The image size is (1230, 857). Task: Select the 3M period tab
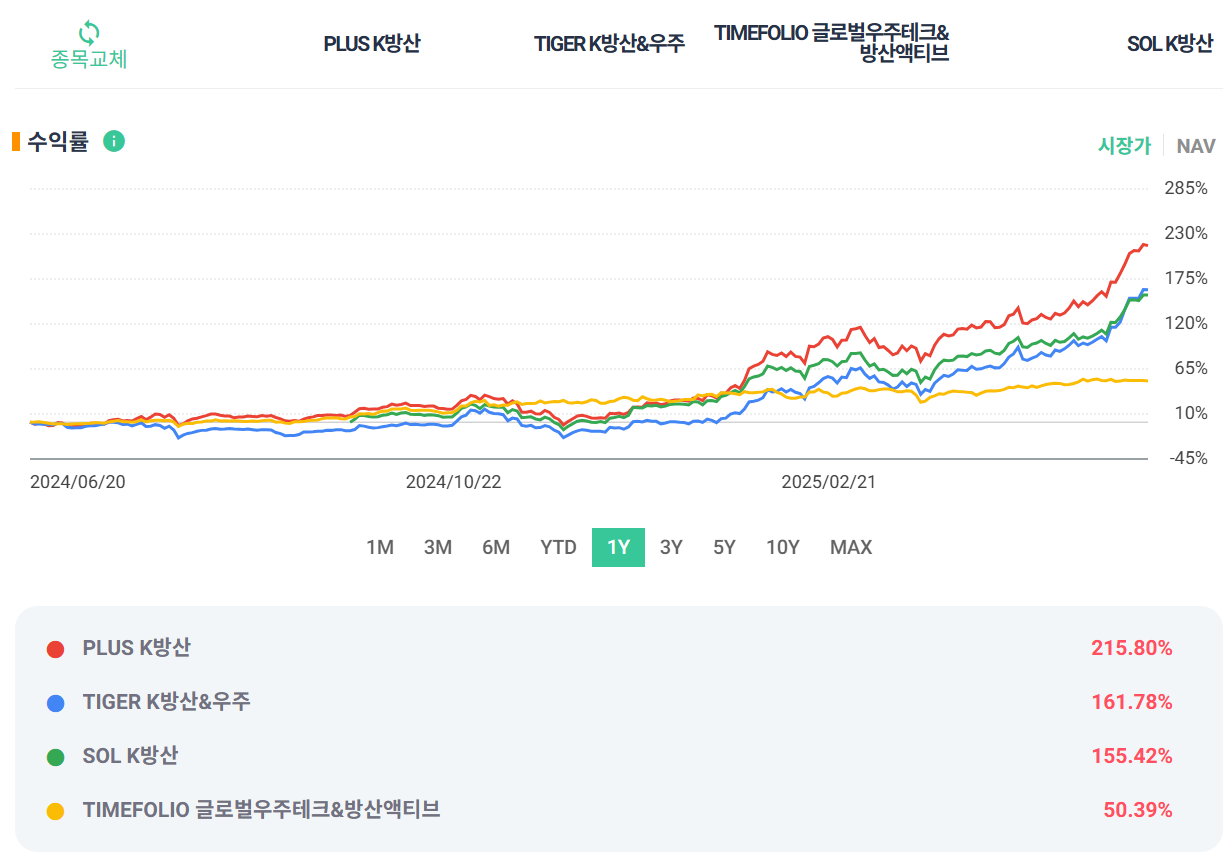[x=438, y=547]
